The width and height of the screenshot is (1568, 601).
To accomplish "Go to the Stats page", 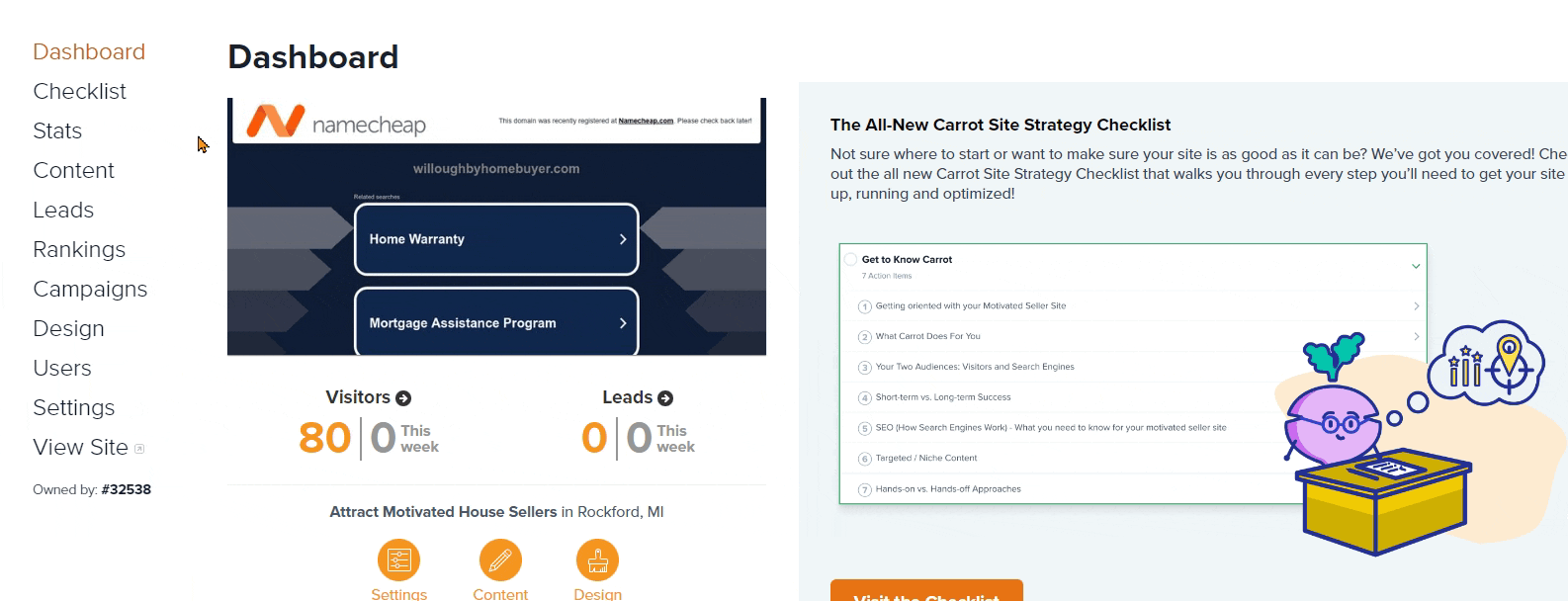I will point(57,130).
